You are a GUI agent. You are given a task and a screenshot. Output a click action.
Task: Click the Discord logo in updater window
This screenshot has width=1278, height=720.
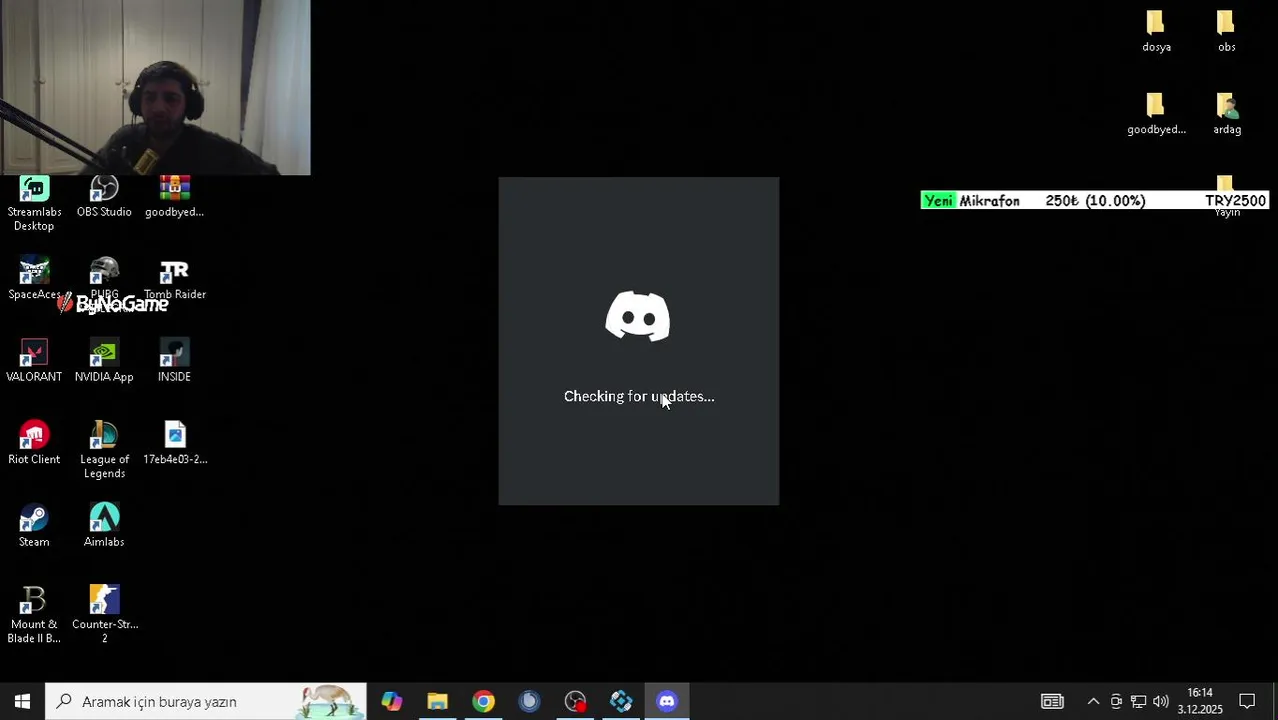click(638, 316)
